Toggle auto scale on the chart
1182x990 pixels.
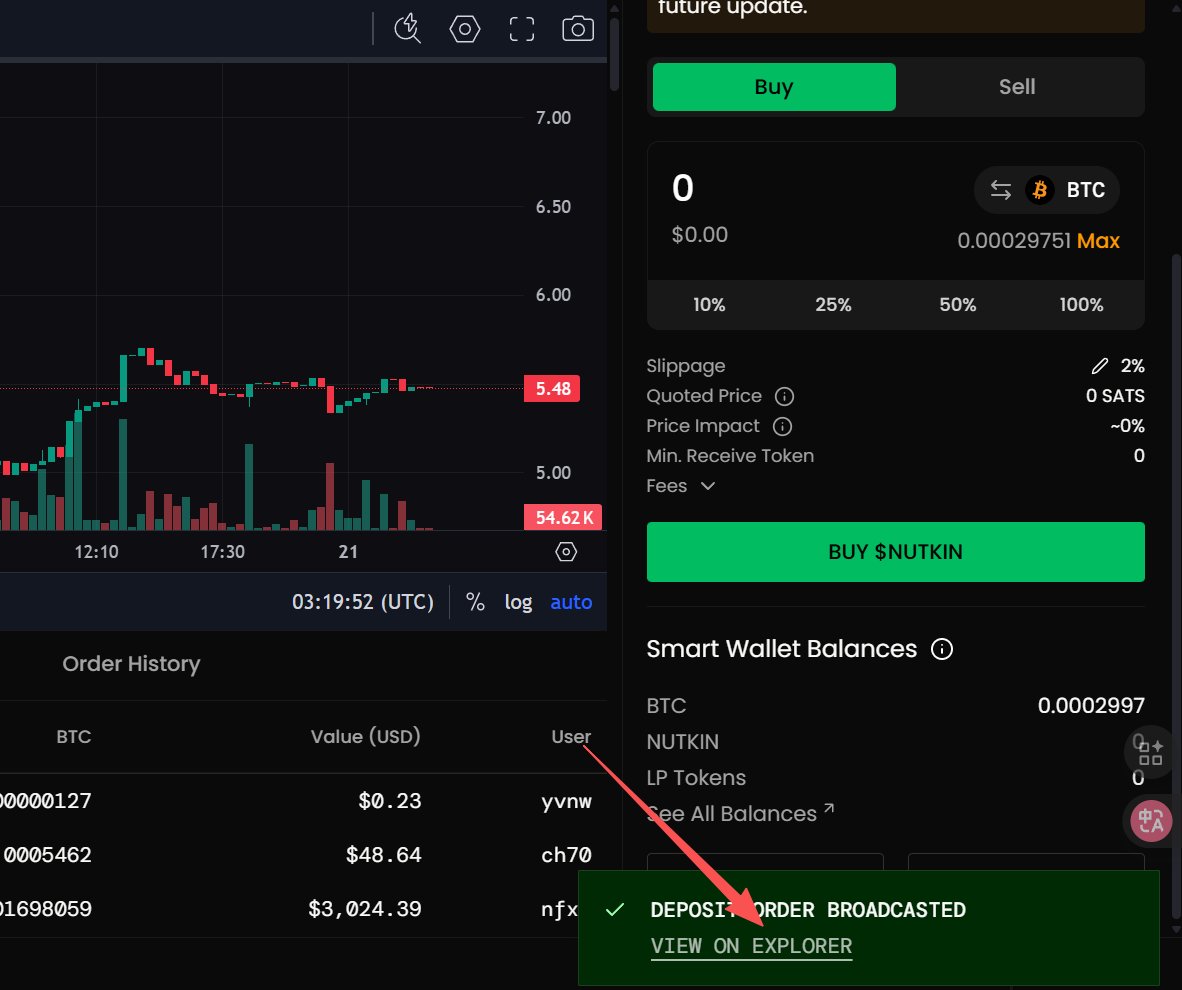(x=571, y=602)
